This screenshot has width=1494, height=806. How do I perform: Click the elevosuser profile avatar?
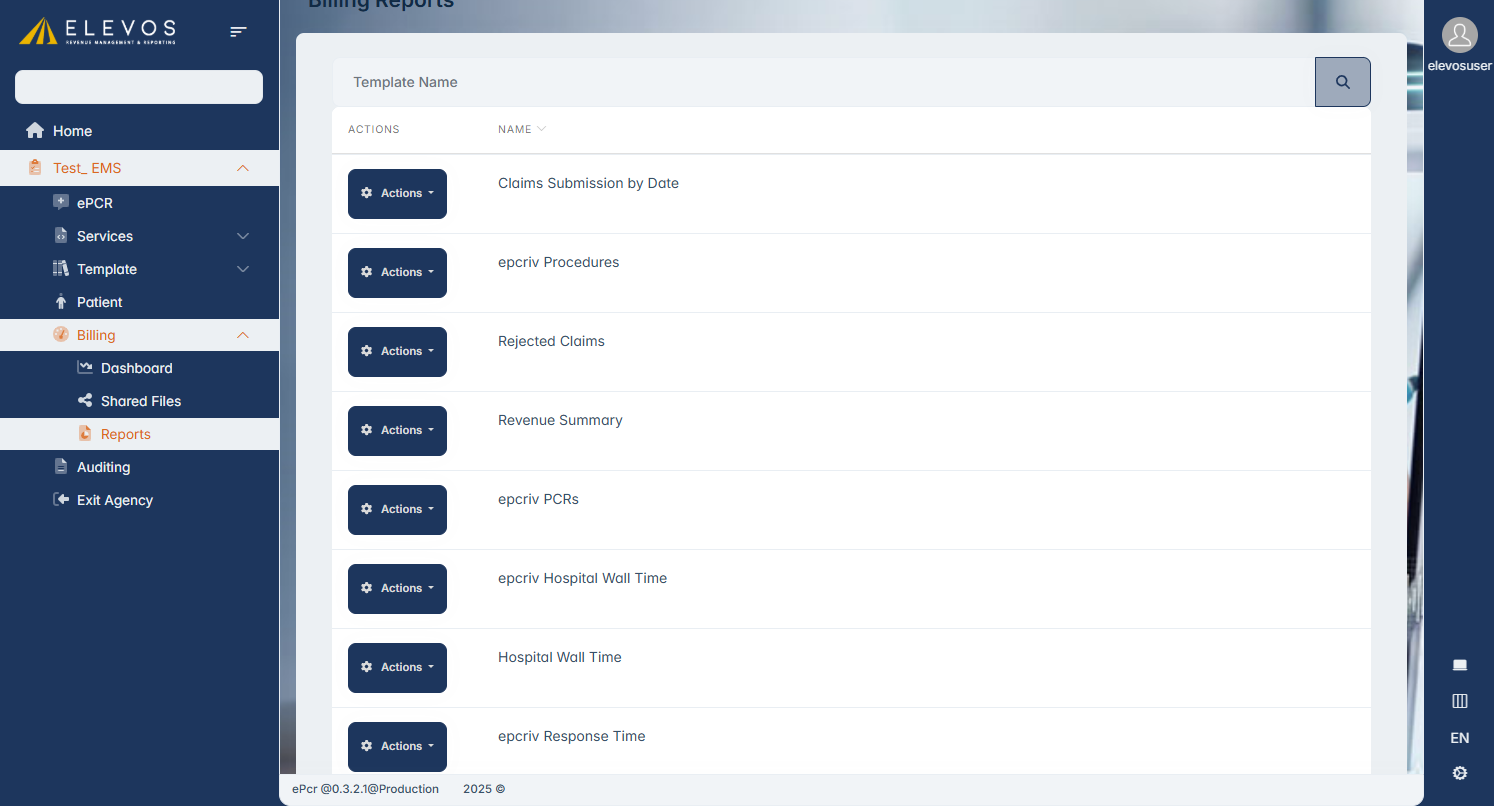click(1459, 35)
